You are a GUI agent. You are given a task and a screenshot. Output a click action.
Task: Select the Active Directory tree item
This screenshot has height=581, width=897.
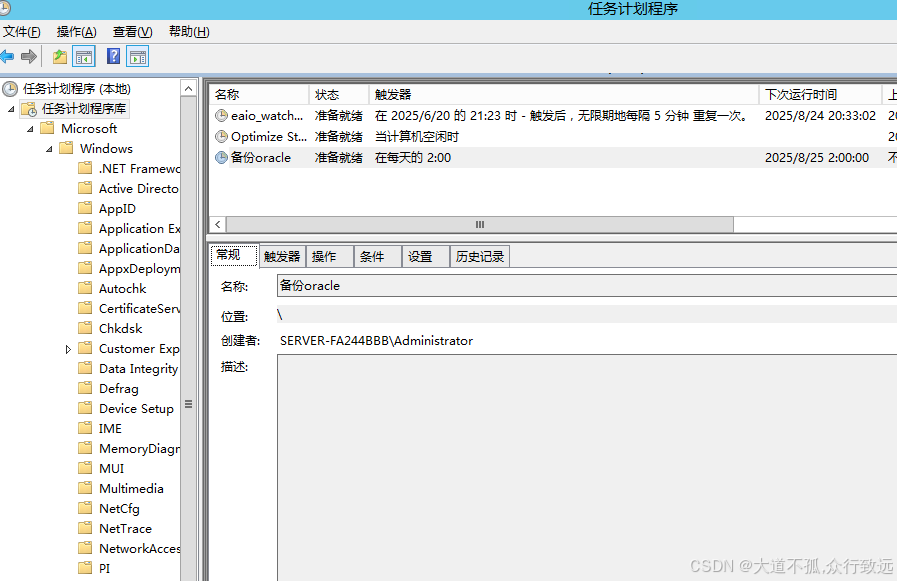tap(138, 189)
